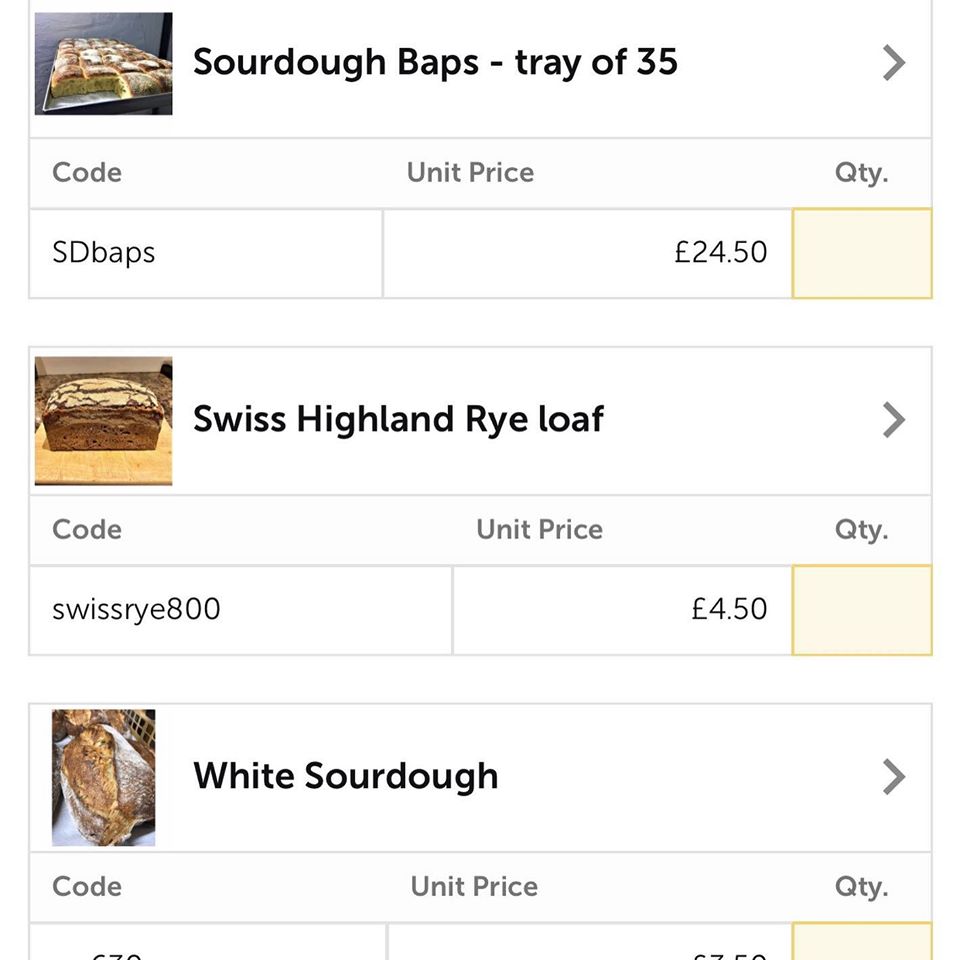Open the "Sourdough Baps - tray of 35" title
Viewport: 960px width, 960px height.
[435, 63]
